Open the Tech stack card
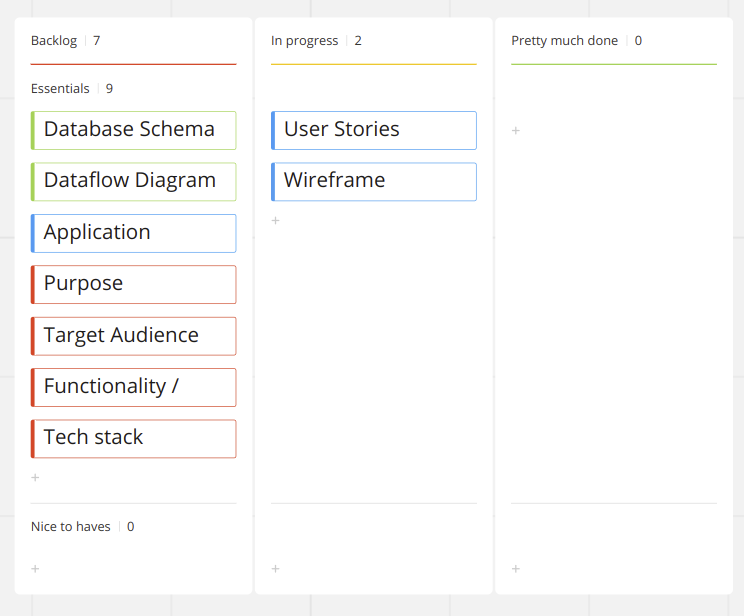Viewport: 744px width, 616px height. [x=134, y=438]
